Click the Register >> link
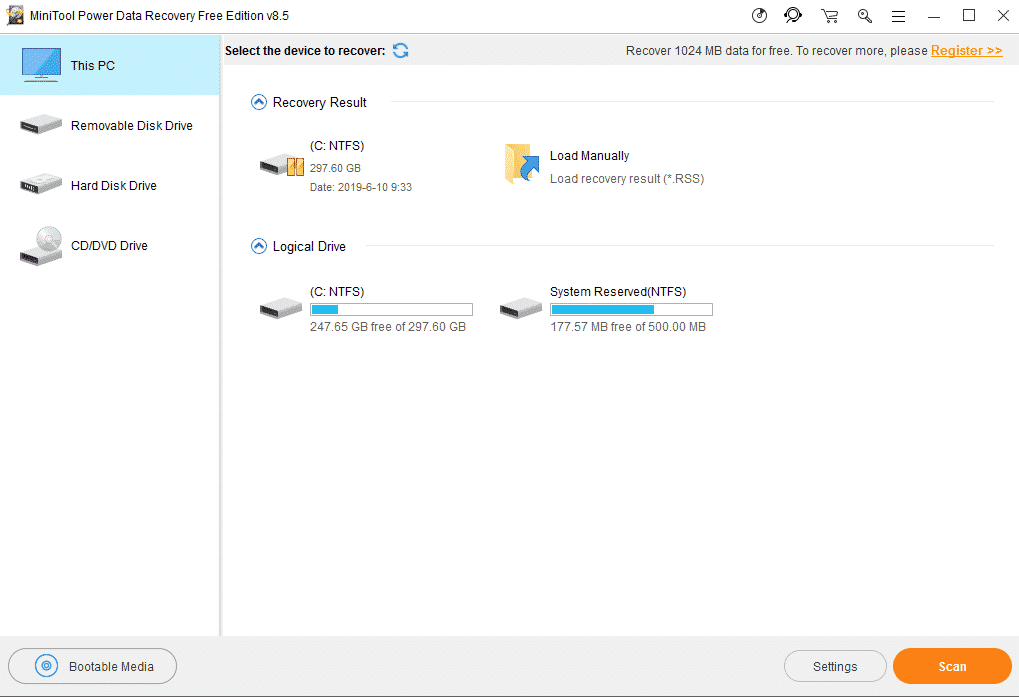The image size is (1019, 697). coord(965,50)
